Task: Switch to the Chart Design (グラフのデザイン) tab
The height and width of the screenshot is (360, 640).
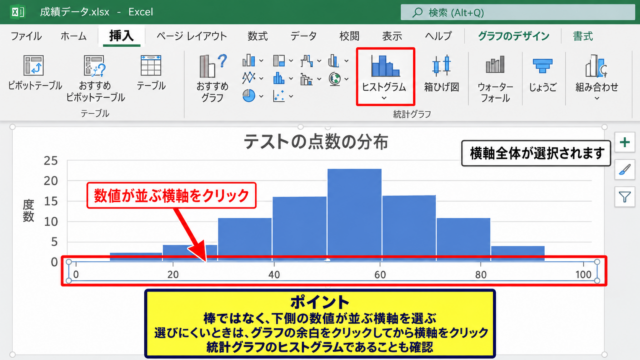Action: (513, 36)
